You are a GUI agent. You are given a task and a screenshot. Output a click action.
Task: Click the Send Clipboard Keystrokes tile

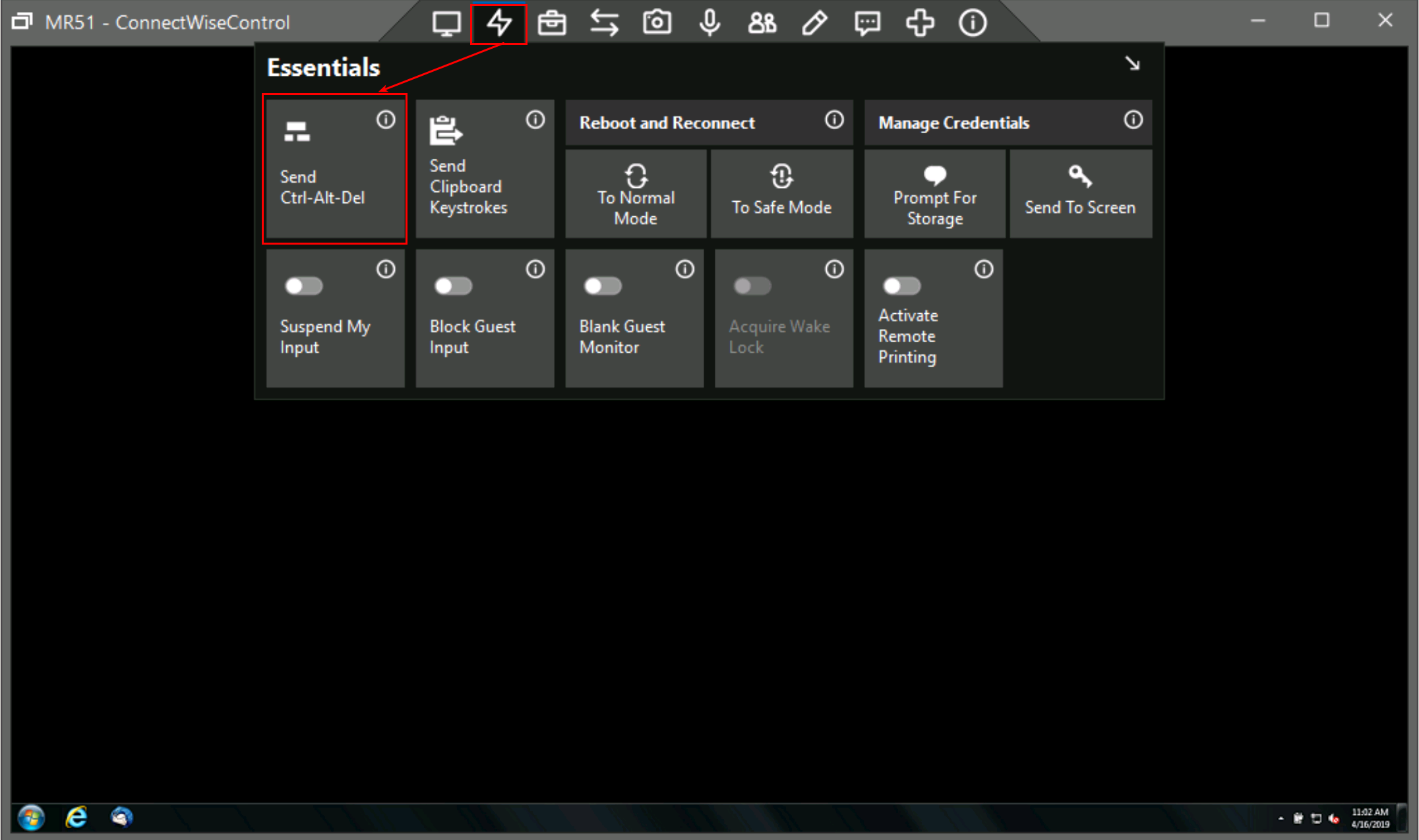485,169
